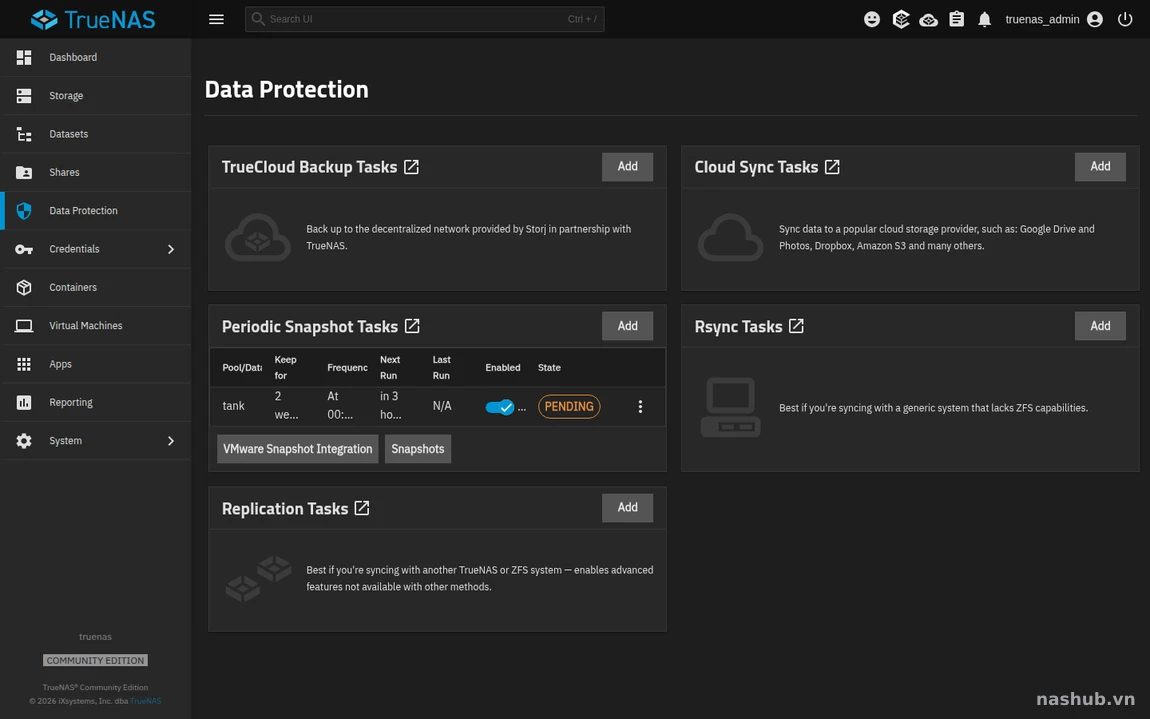Expand the Credentials submenu chevron
This screenshot has width=1150, height=719.
coord(171,249)
